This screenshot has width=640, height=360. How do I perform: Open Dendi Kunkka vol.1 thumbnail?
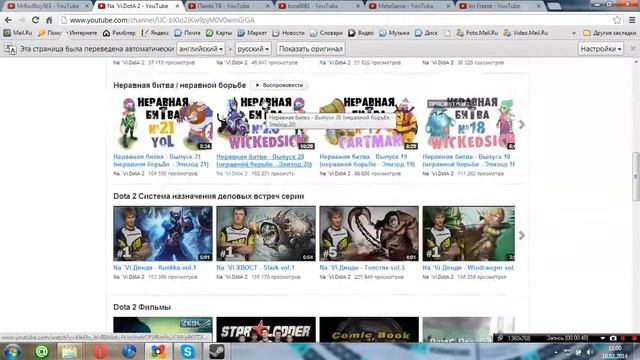pos(163,233)
